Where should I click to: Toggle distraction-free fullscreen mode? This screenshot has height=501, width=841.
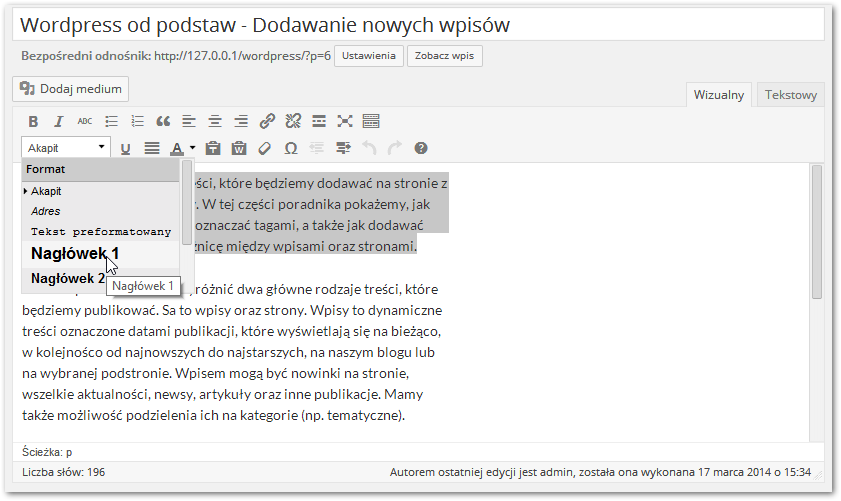coord(345,122)
